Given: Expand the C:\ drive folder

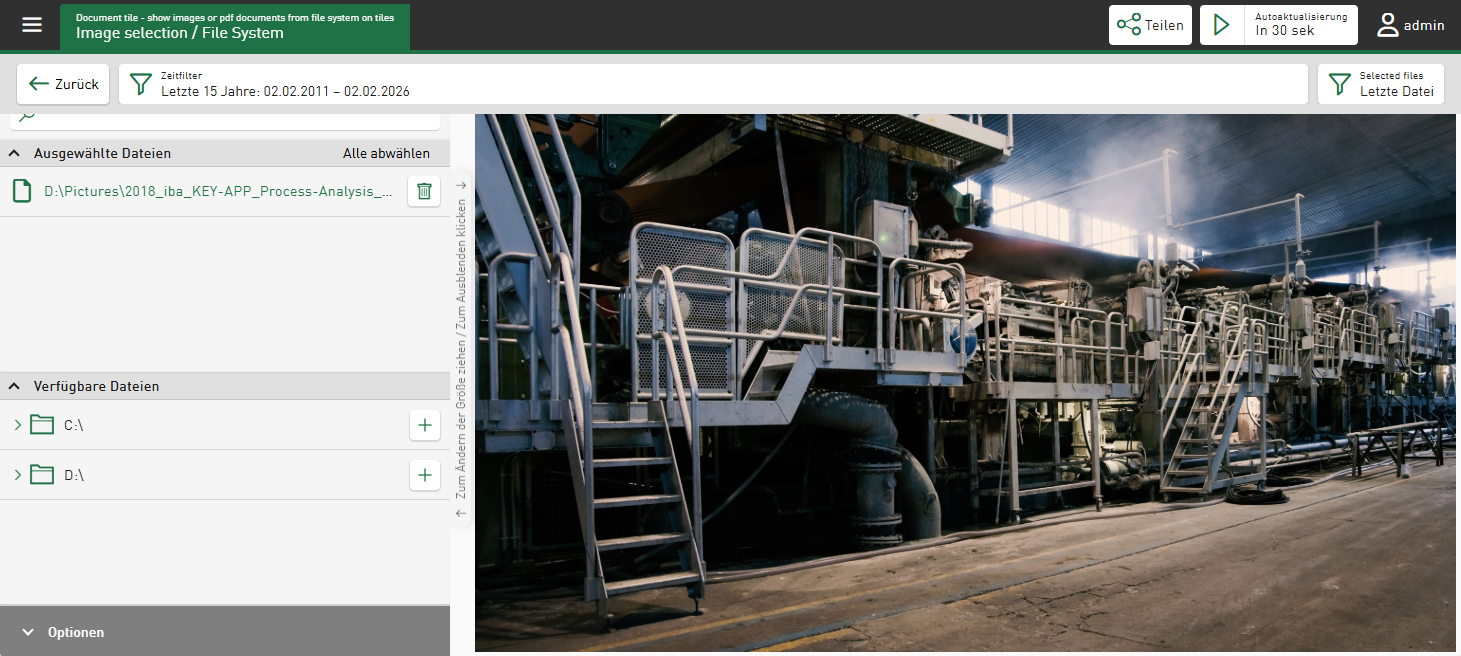Looking at the screenshot, I should [17, 425].
